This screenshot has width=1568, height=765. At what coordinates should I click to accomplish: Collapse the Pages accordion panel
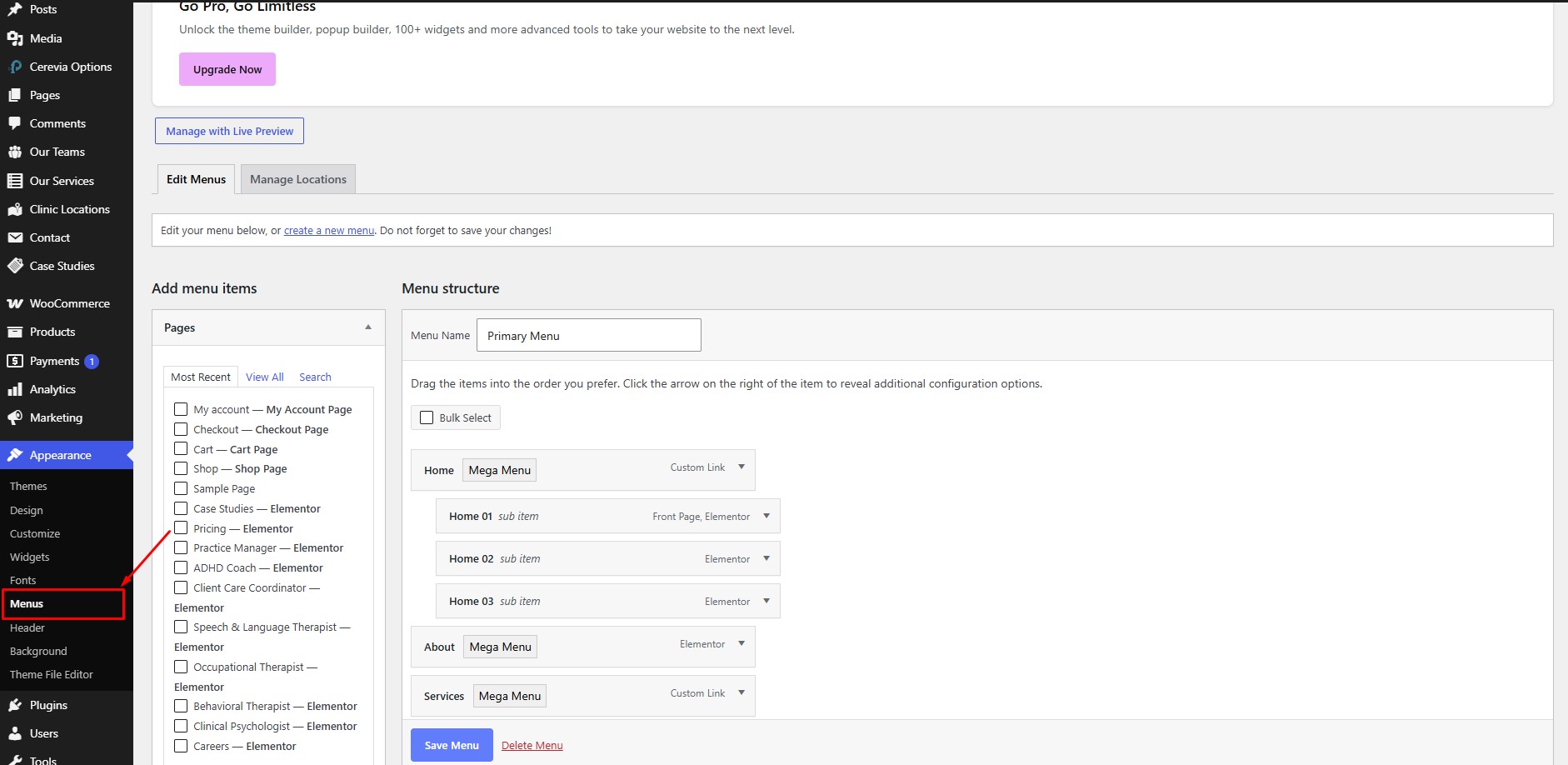pos(368,327)
